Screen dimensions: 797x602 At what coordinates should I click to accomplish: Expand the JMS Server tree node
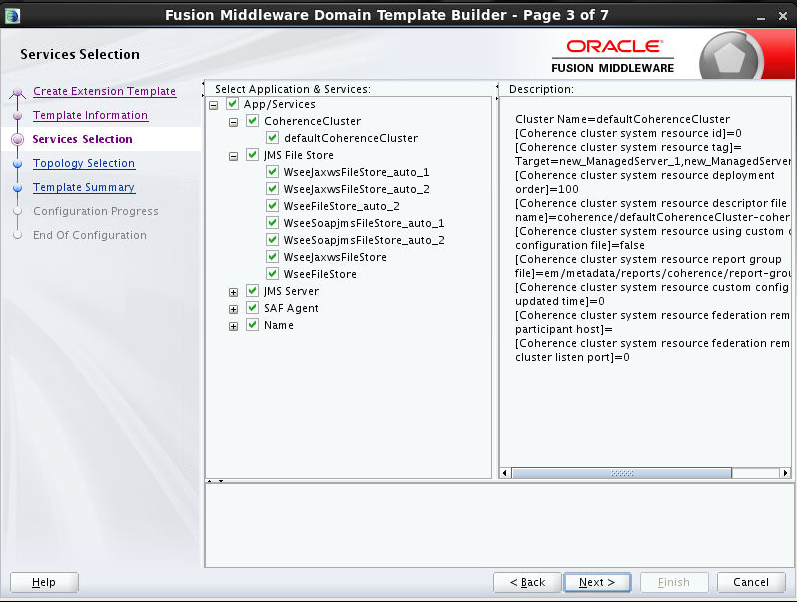click(233, 292)
